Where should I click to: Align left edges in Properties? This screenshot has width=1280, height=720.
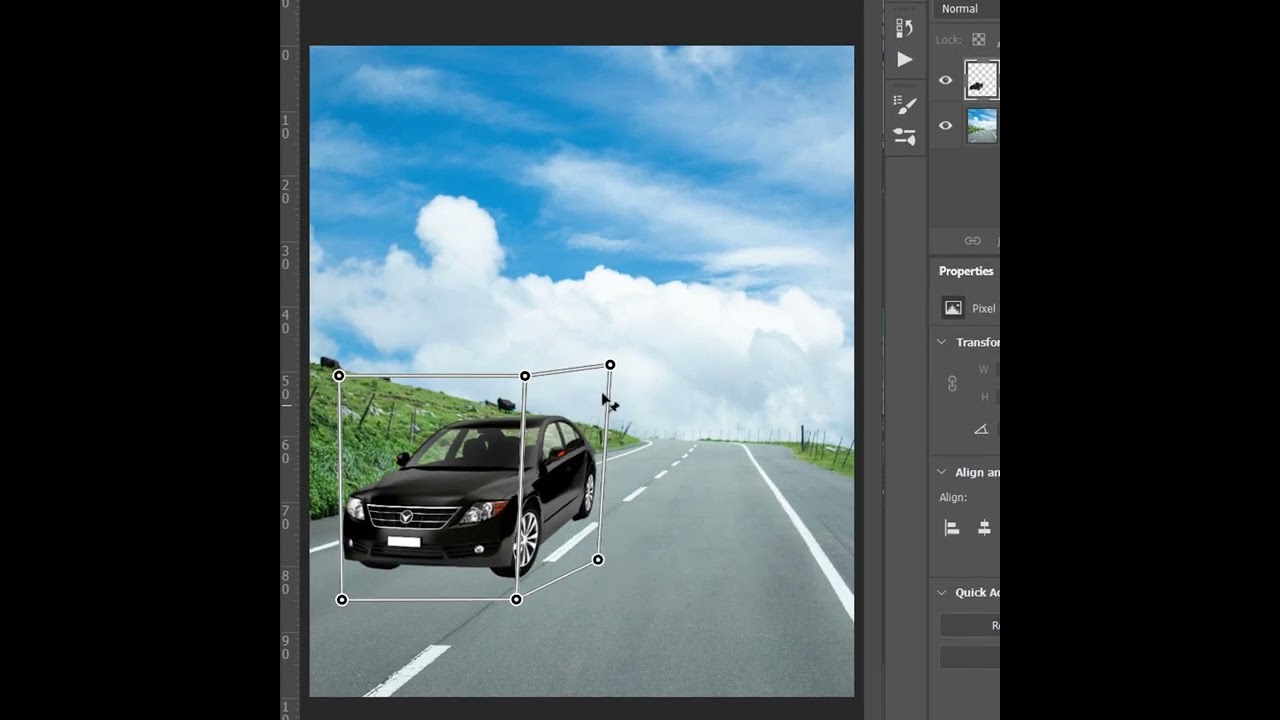pos(952,528)
